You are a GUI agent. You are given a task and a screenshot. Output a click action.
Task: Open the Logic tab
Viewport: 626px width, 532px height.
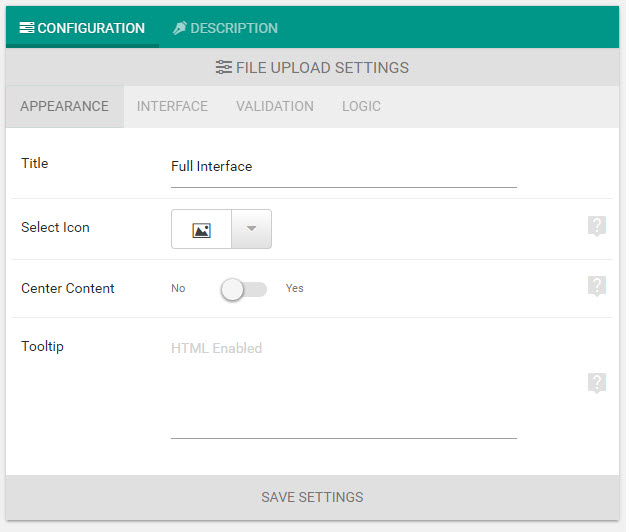[x=361, y=106]
